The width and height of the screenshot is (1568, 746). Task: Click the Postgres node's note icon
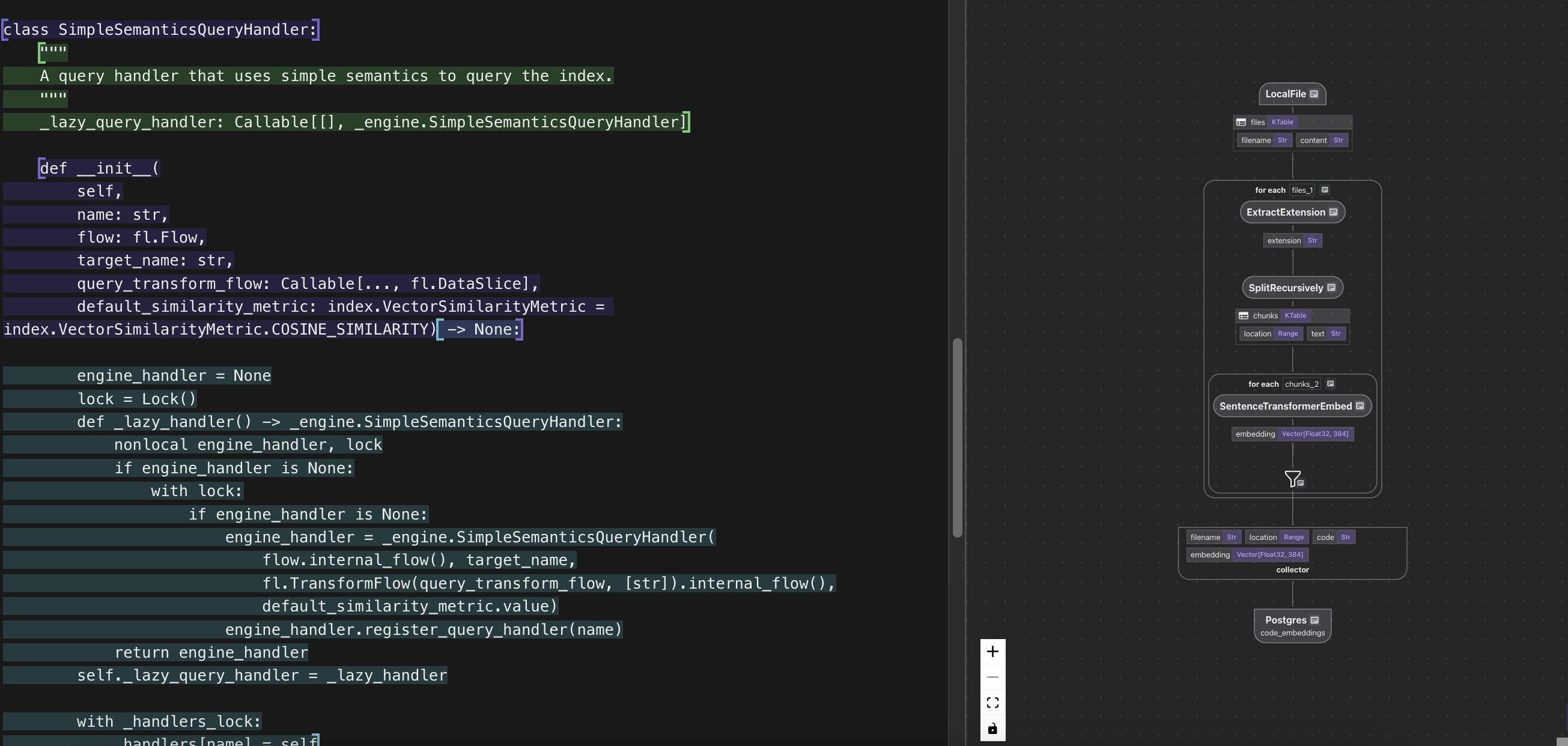coord(1314,620)
